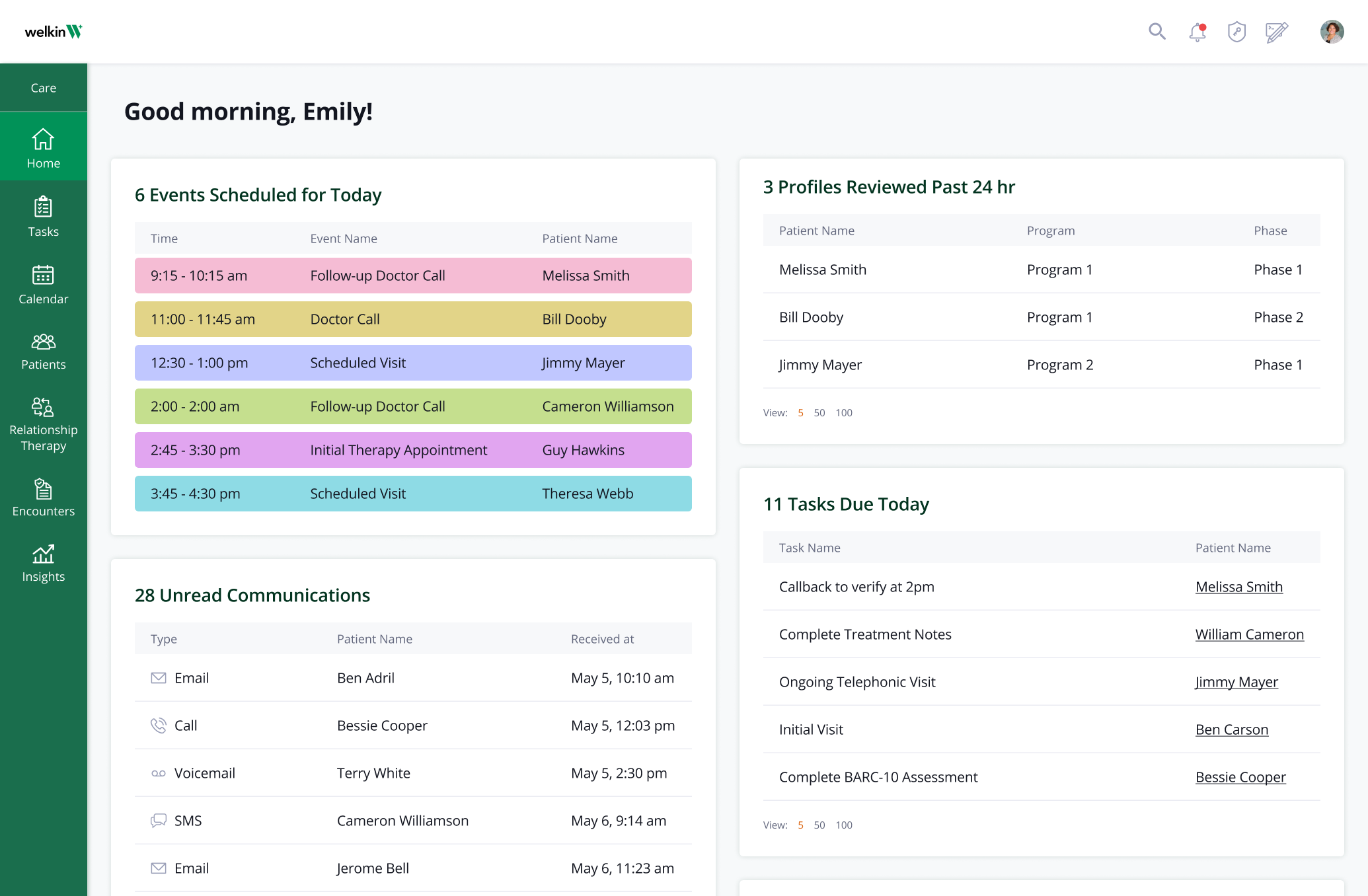Image resolution: width=1368 pixels, height=896 pixels.
Task: Click the voicemail icon next to Terry White
Action: (x=159, y=773)
